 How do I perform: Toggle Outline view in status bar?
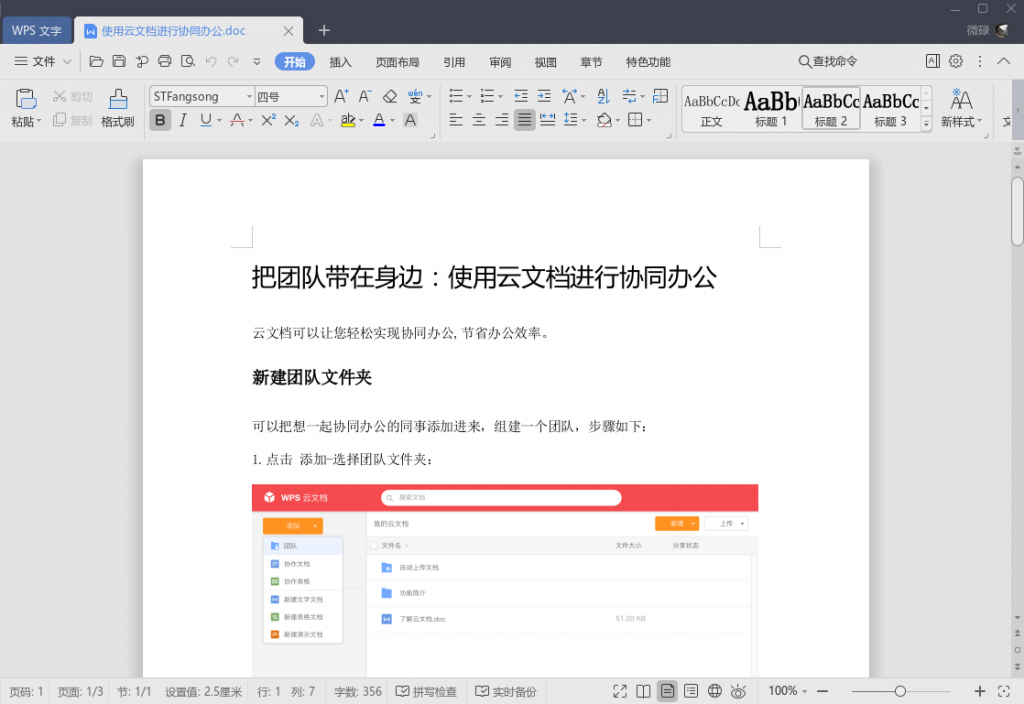point(691,691)
